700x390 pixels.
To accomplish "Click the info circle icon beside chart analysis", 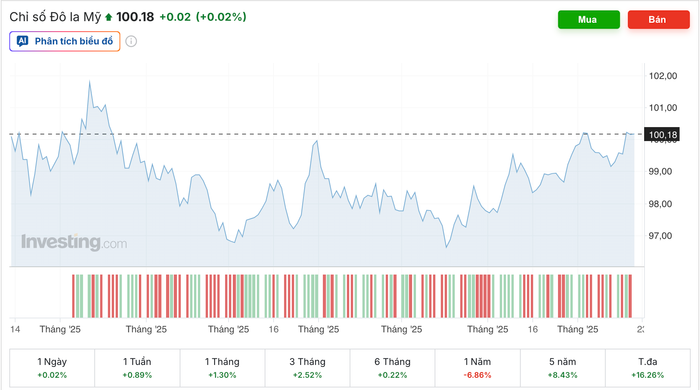I will (131, 41).
